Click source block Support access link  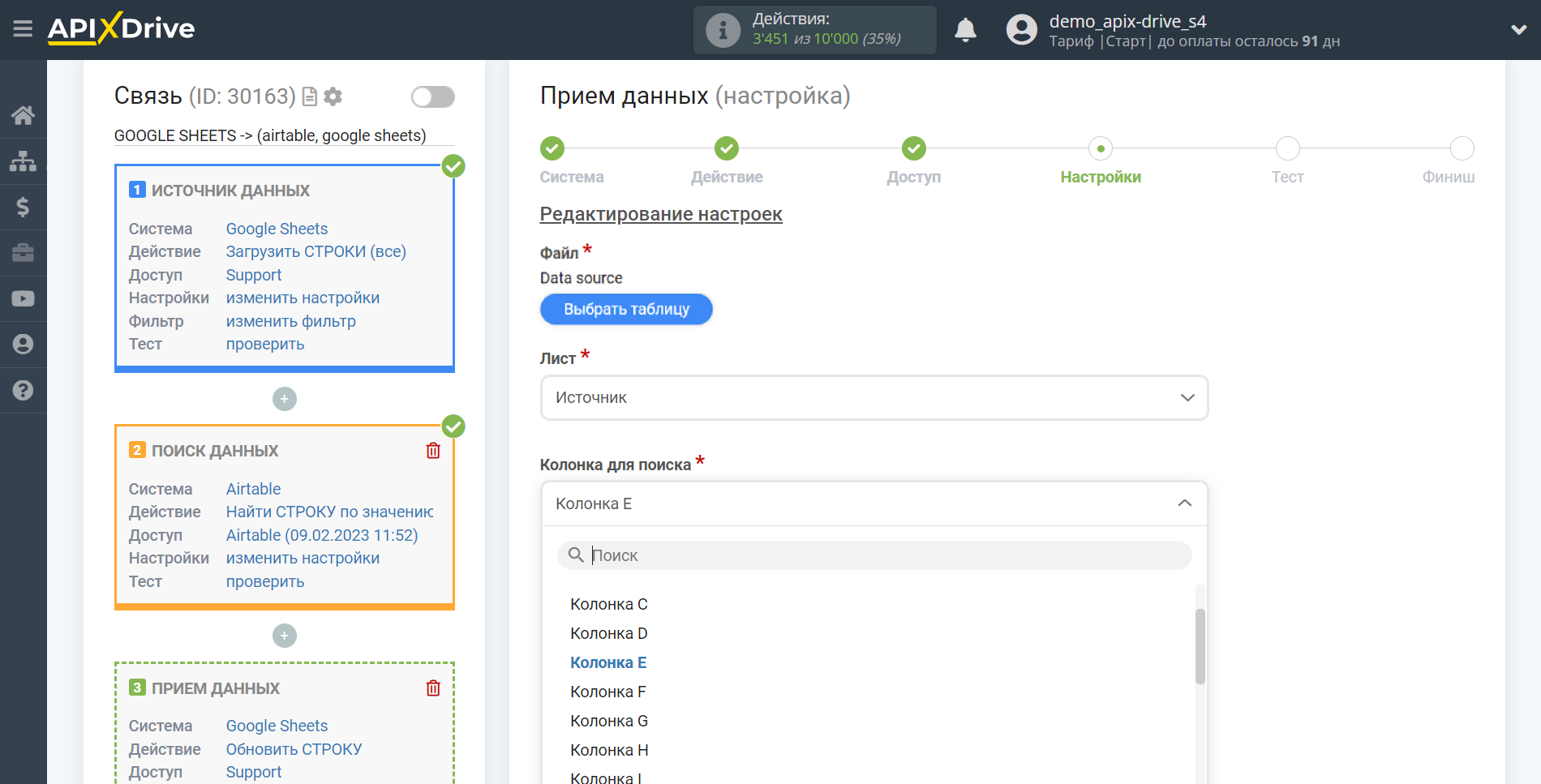point(254,275)
